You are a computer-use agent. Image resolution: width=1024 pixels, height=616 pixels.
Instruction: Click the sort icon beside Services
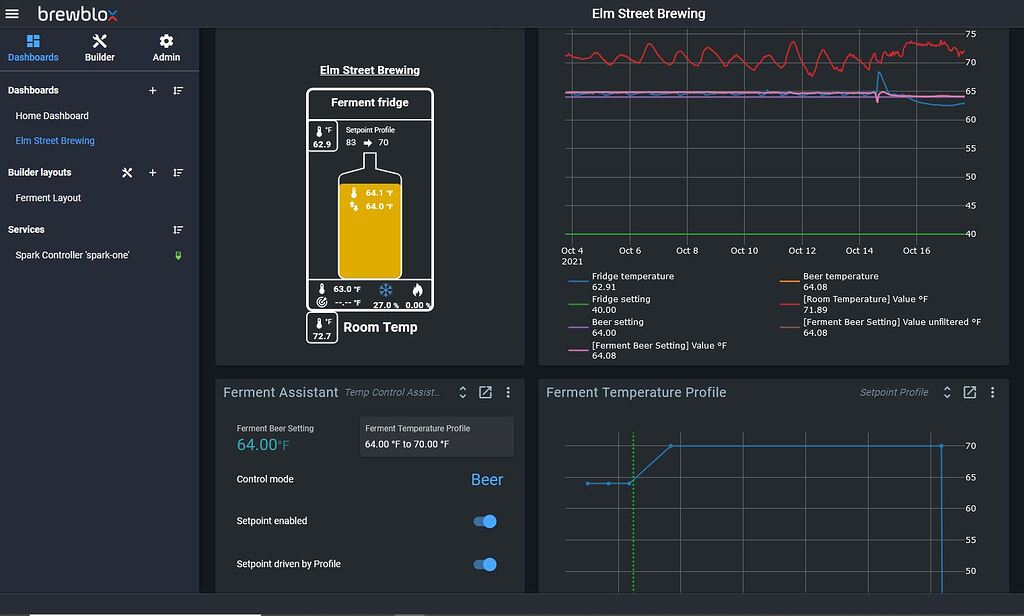178,229
